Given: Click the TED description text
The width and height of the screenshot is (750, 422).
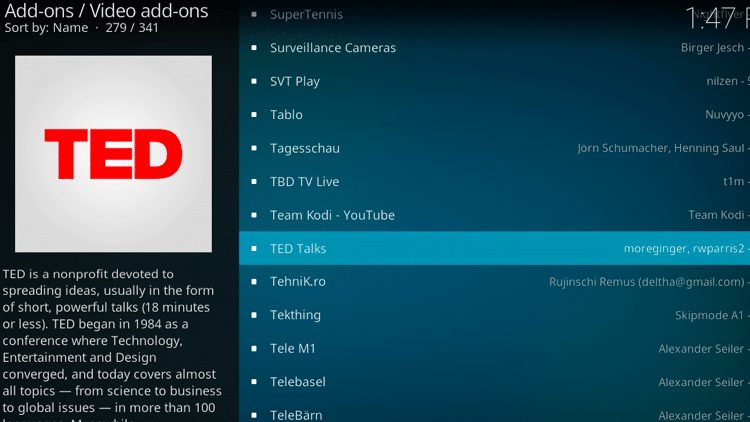Looking at the screenshot, I should point(112,344).
